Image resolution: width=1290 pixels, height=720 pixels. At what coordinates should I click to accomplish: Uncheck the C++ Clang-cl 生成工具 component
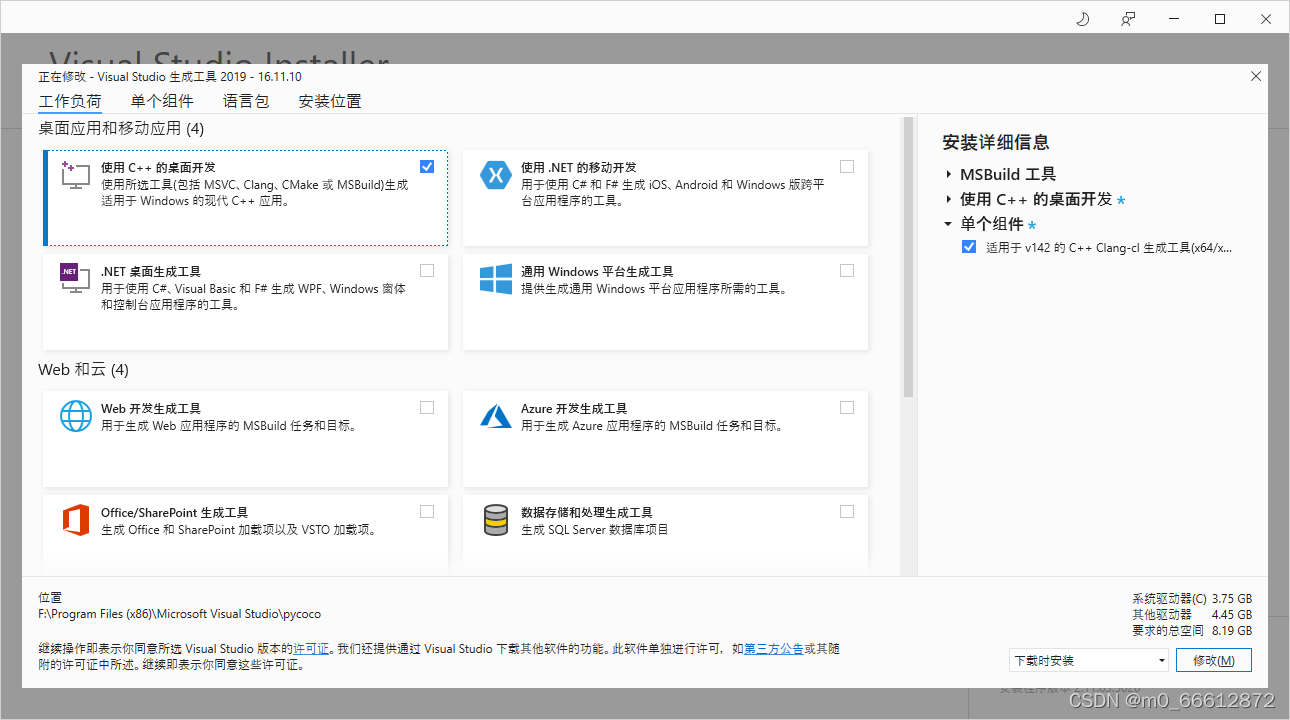968,247
